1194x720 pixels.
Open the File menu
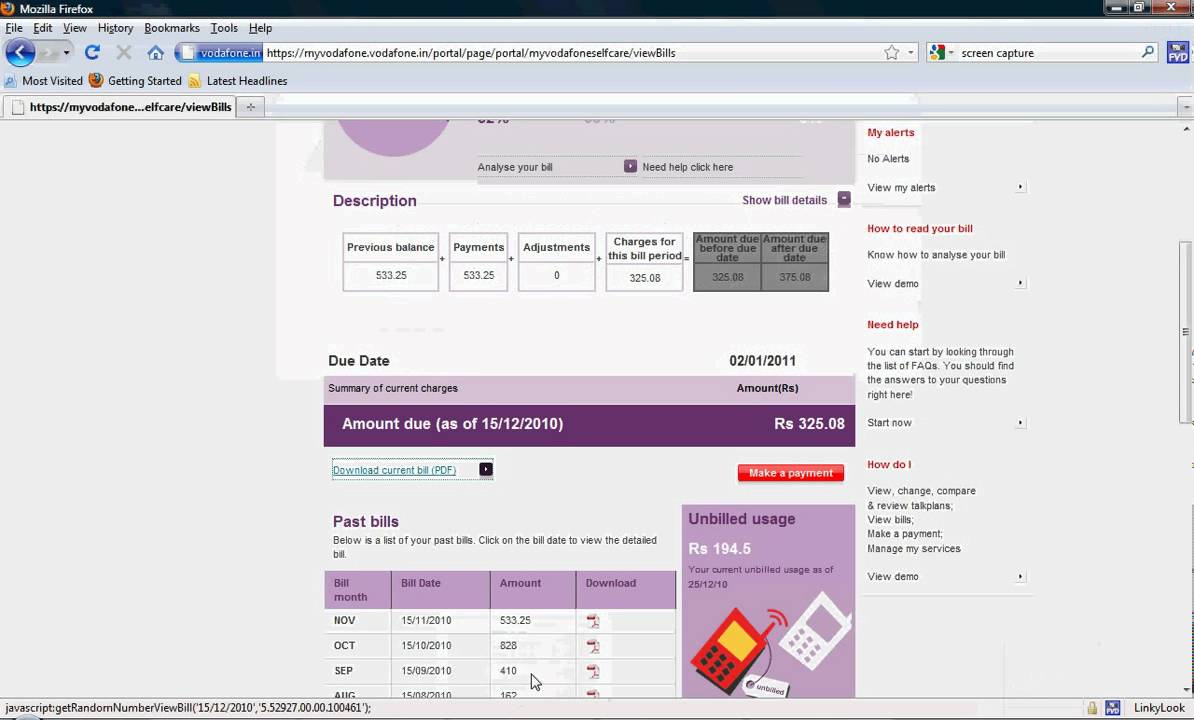point(14,27)
